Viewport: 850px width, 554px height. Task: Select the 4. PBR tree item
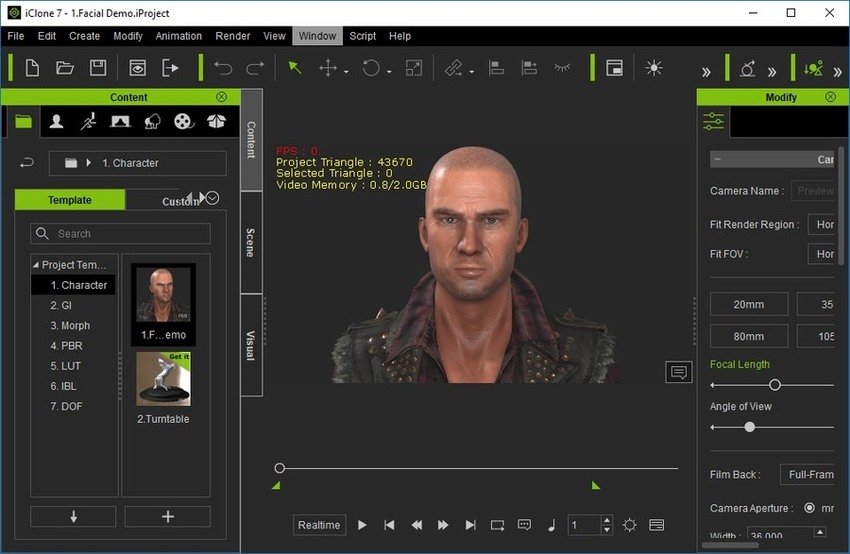click(66, 346)
